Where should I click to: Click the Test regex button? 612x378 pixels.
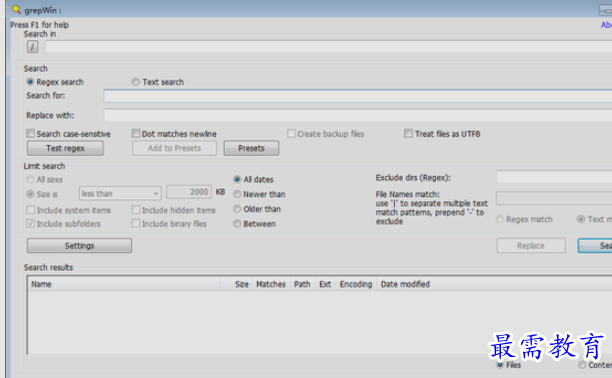coord(65,148)
